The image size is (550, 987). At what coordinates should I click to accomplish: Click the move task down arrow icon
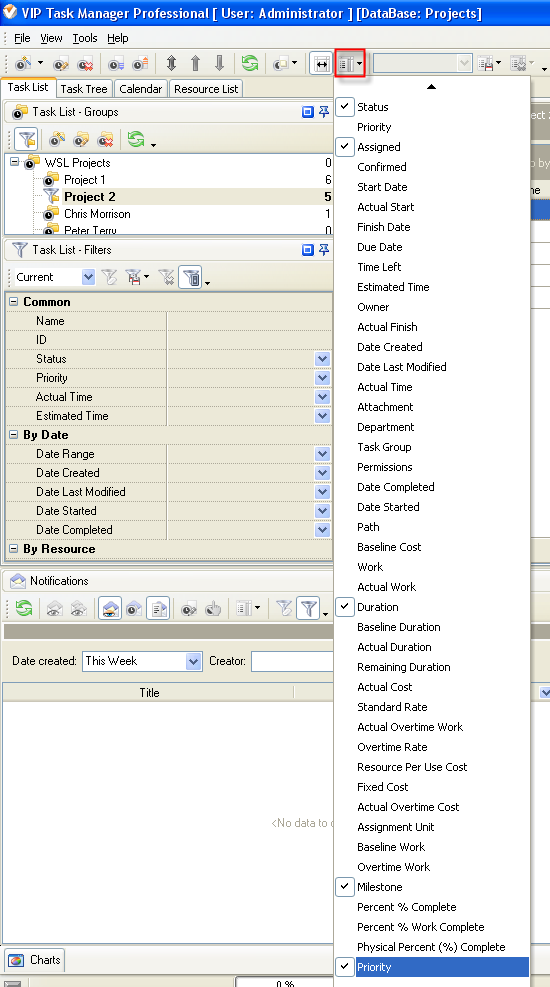coord(219,64)
